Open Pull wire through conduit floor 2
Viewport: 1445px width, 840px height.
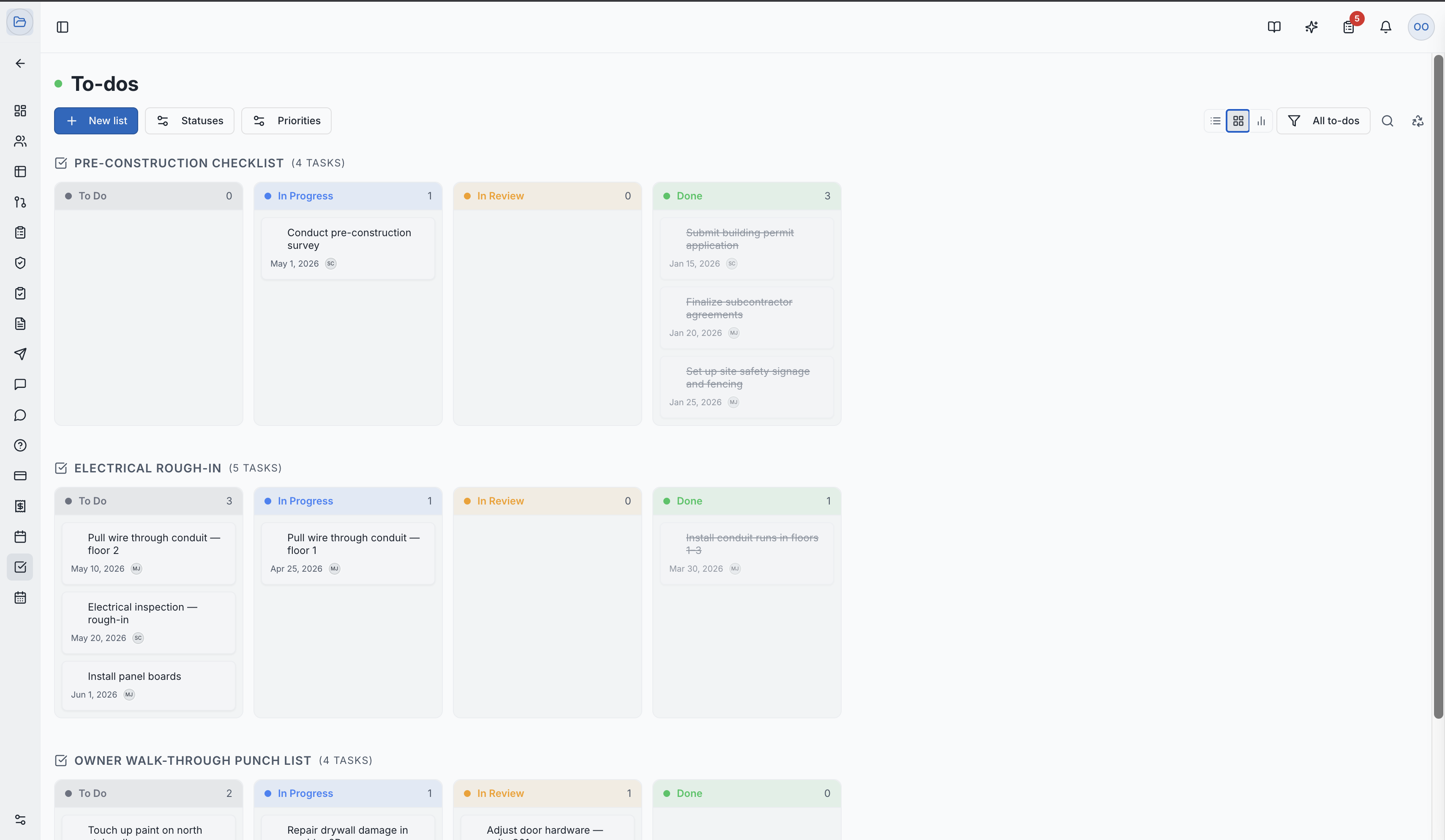pyautogui.click(x=149, y=554)
